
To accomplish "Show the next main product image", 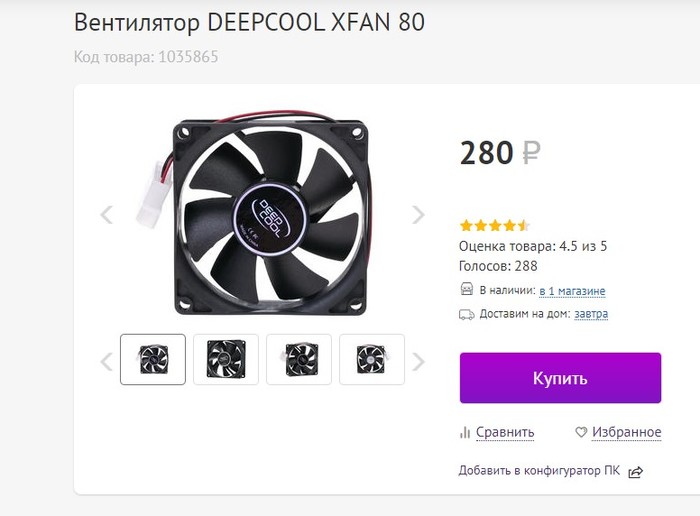I will pos(418,214).
